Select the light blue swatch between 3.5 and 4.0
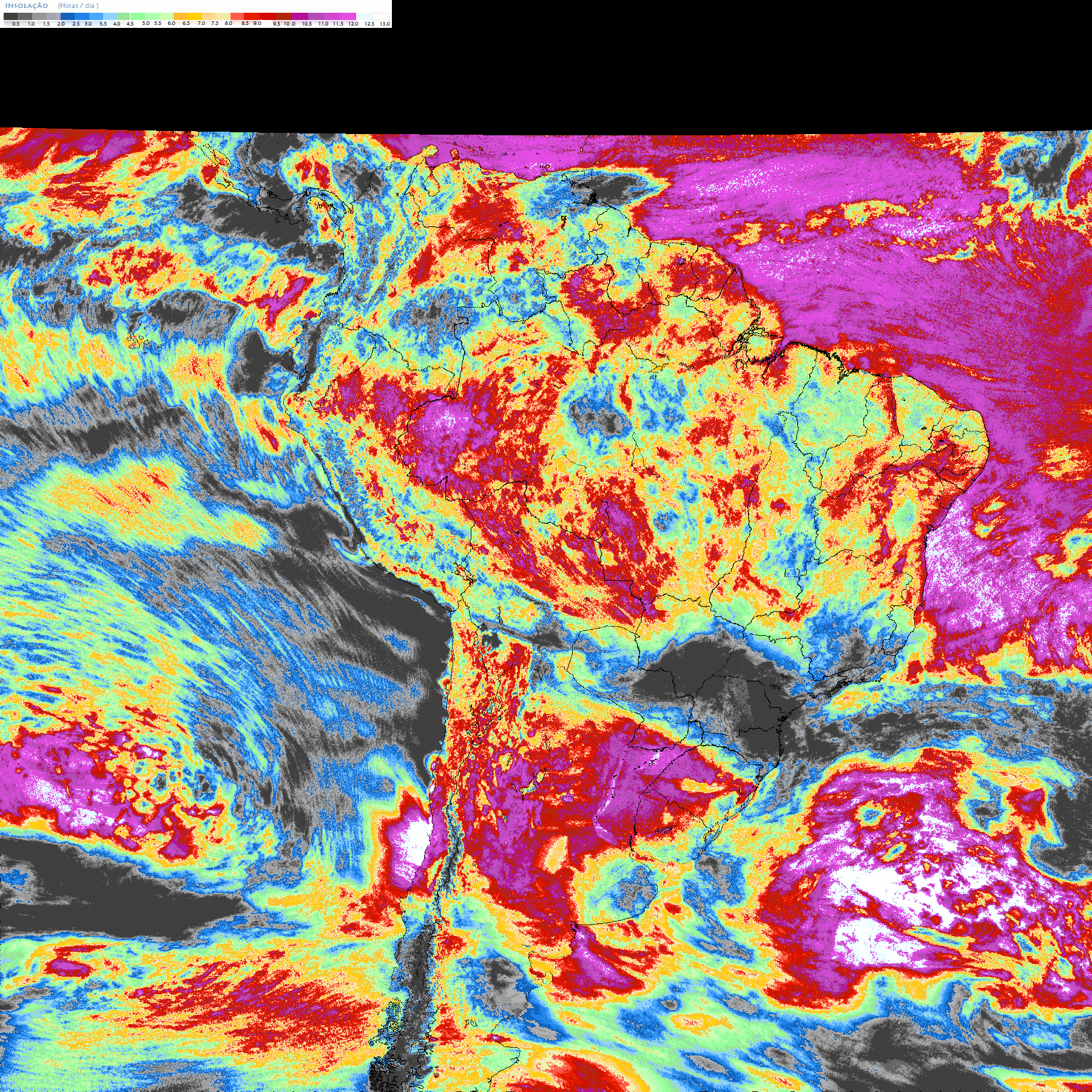 point(110,16)
